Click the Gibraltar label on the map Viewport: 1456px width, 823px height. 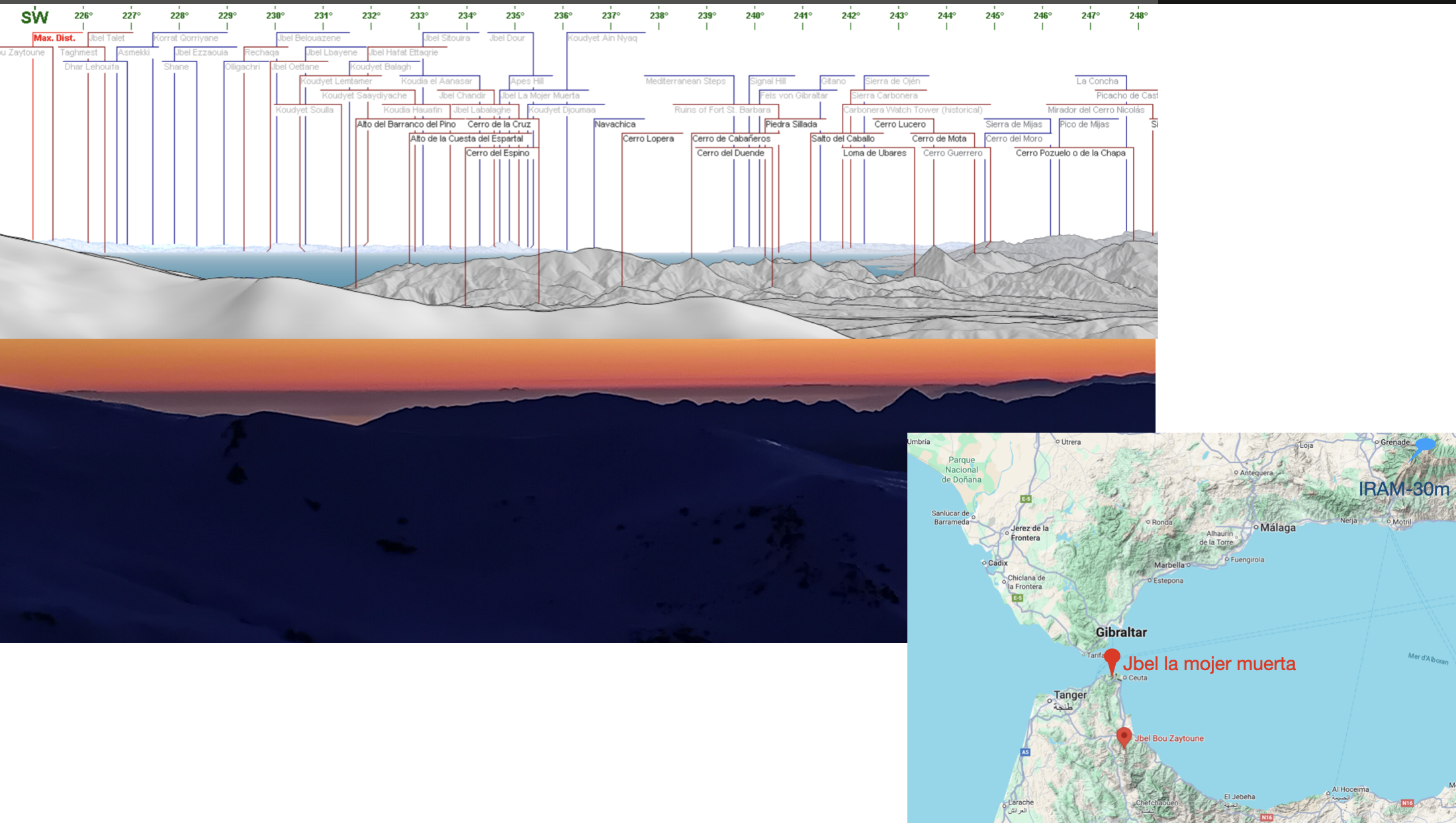tap(1121, 632)
